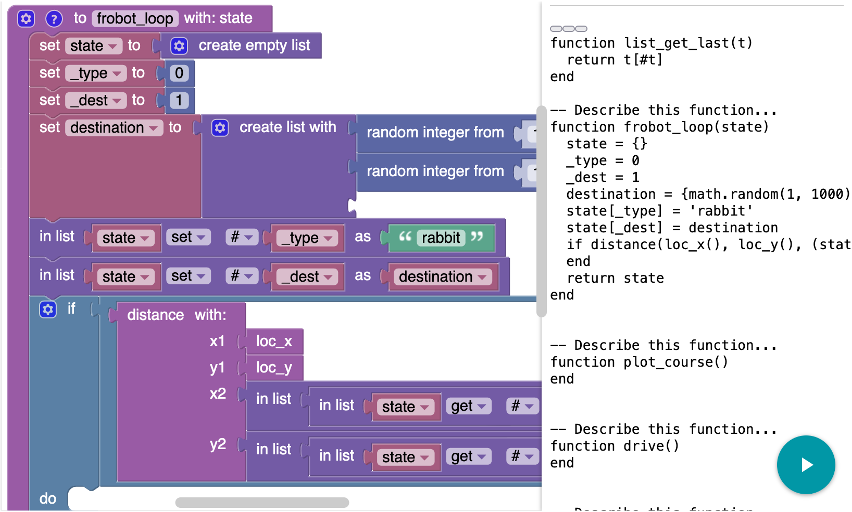Open the # index dropdown in _dest list row

tap(243, 276)
